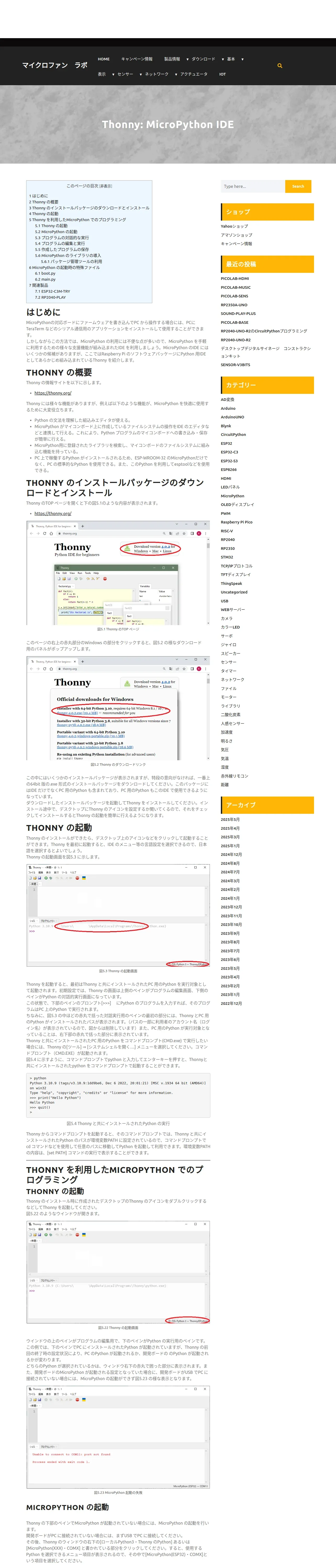Open recent post PICOLAB-HDMI
Viewport: 336px width, 1568px height.
(x=235, y=279)
